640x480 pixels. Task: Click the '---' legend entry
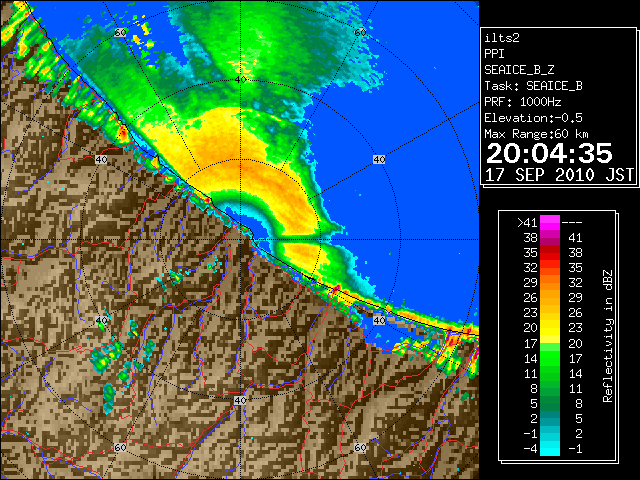click(572, 223)
